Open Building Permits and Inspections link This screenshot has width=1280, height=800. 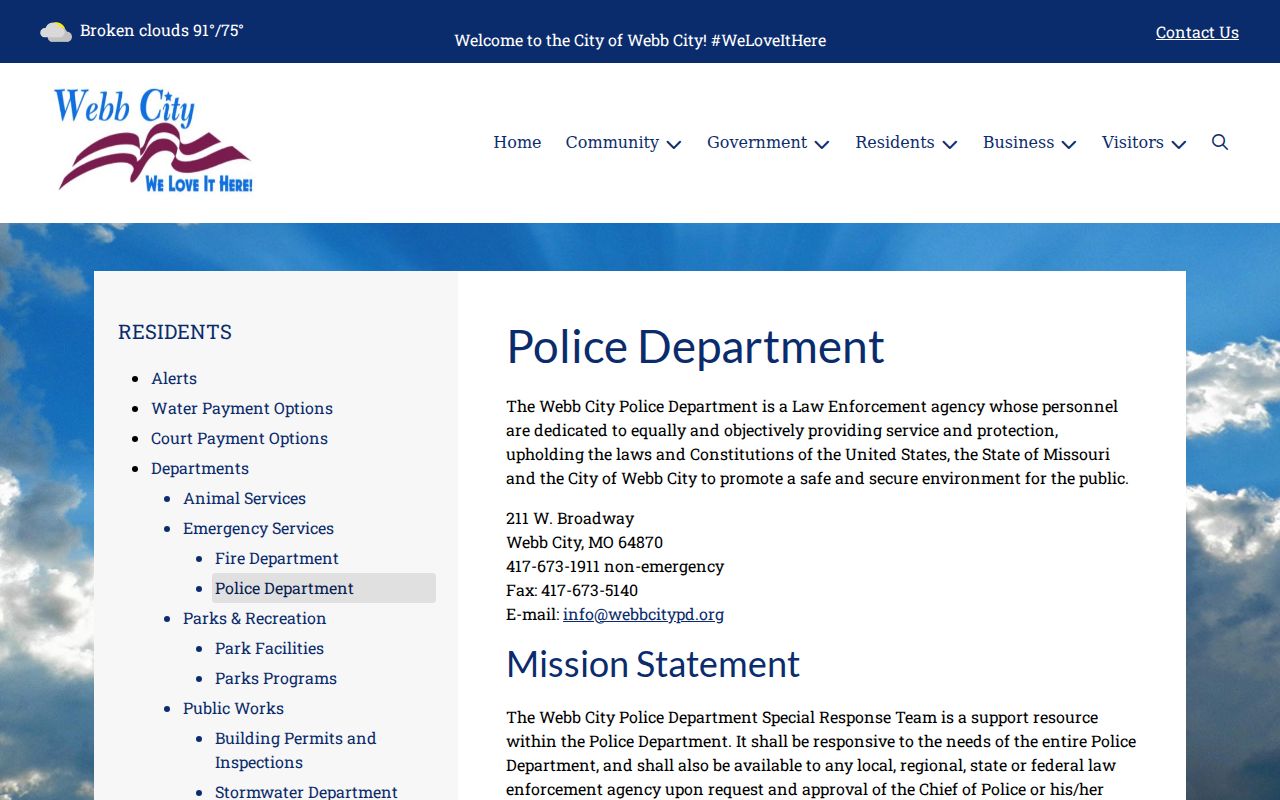point(296,750)
